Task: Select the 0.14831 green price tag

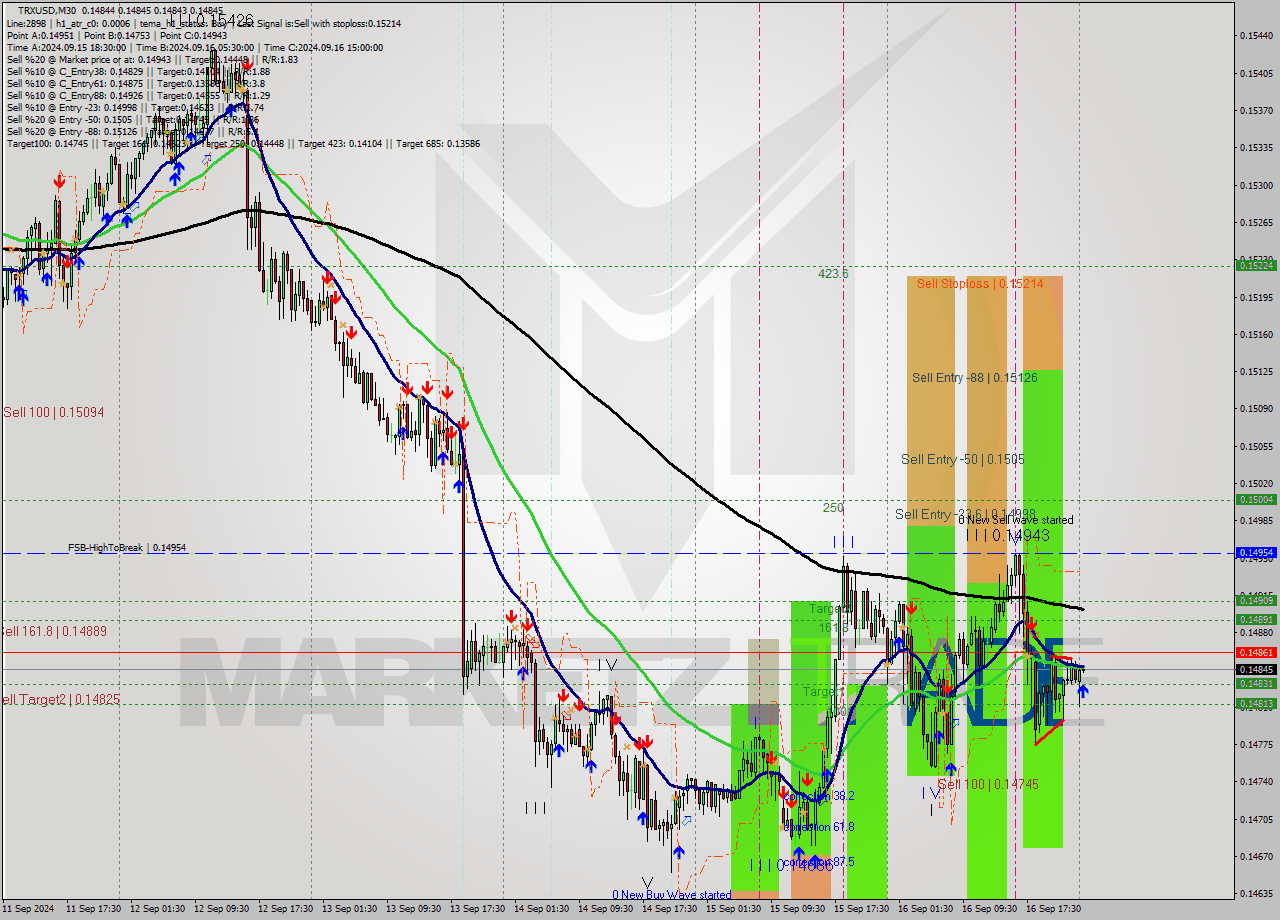Action: 1256,684
